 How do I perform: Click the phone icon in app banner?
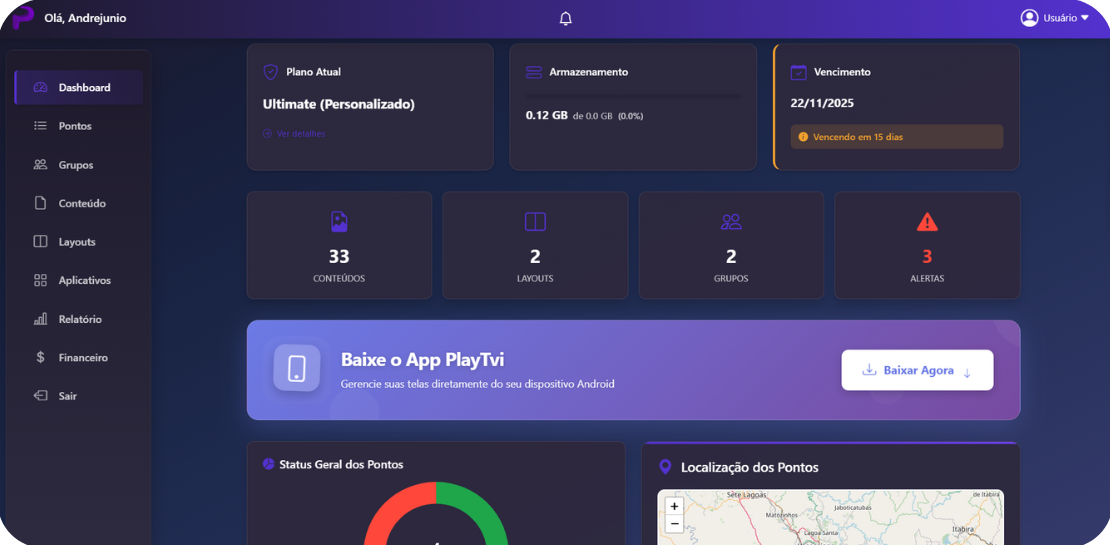[x=297, y=368]
